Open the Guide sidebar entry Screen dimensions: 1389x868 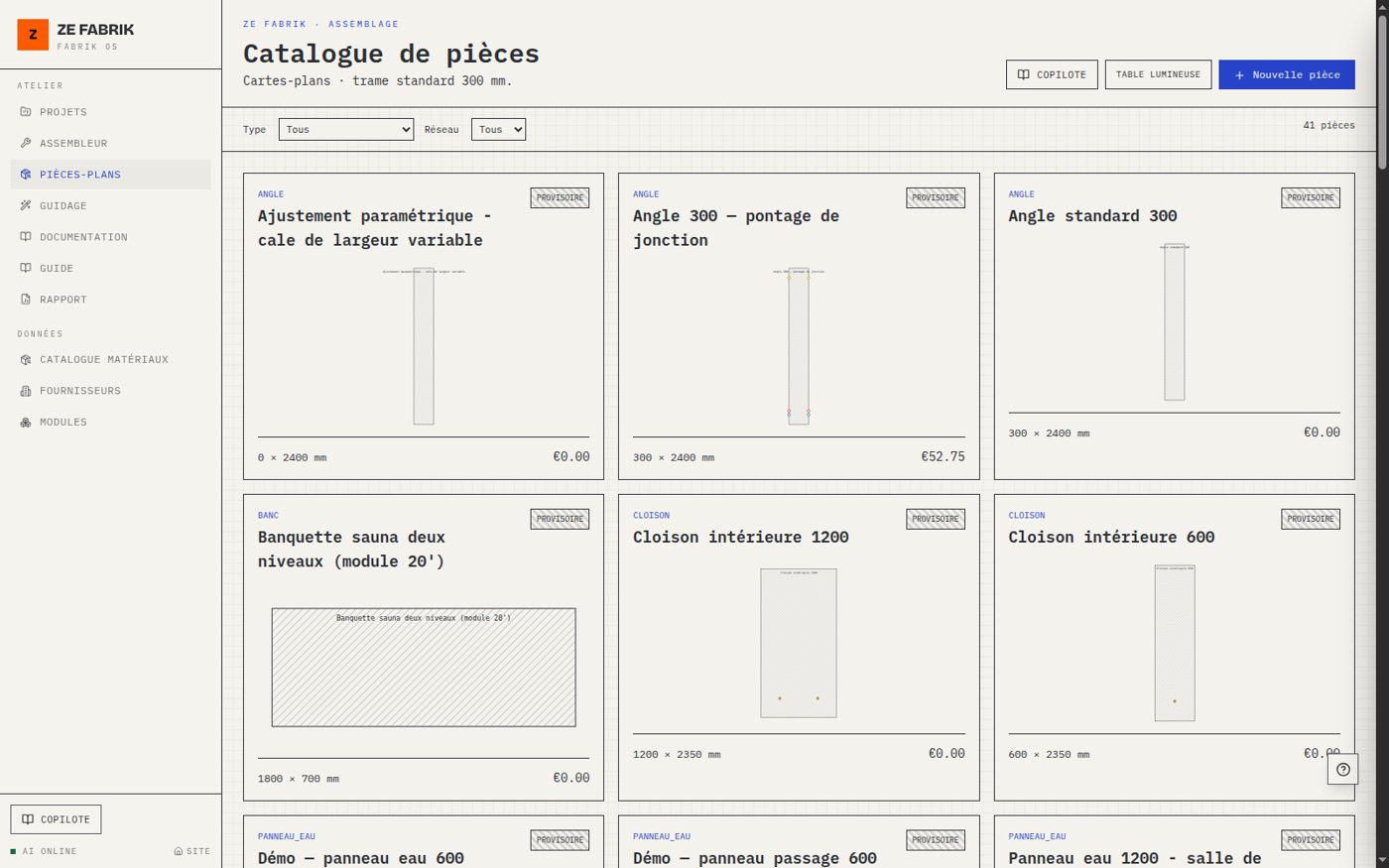pyautogui.click(x=111, y=268)
